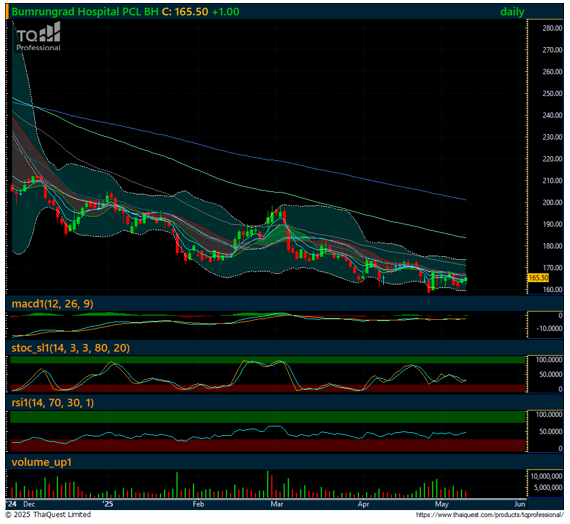570x524 pixels.
Task: Click the 230.00 price axis label
Action: [x=552, y=137]
